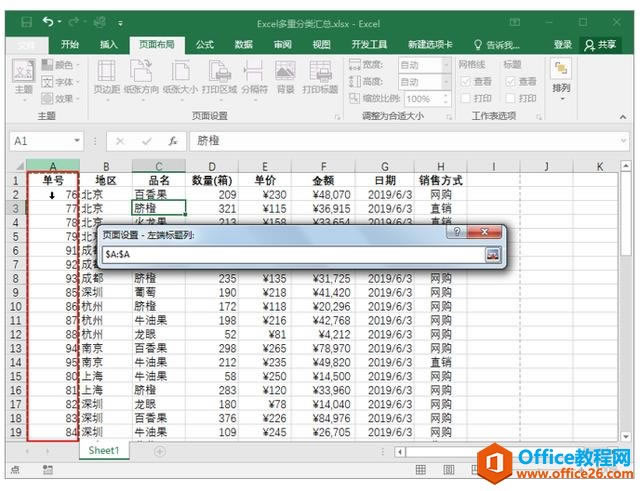Click the Share (共享) button
Viewport: 640px width, 491px height.
coord(600,45)
